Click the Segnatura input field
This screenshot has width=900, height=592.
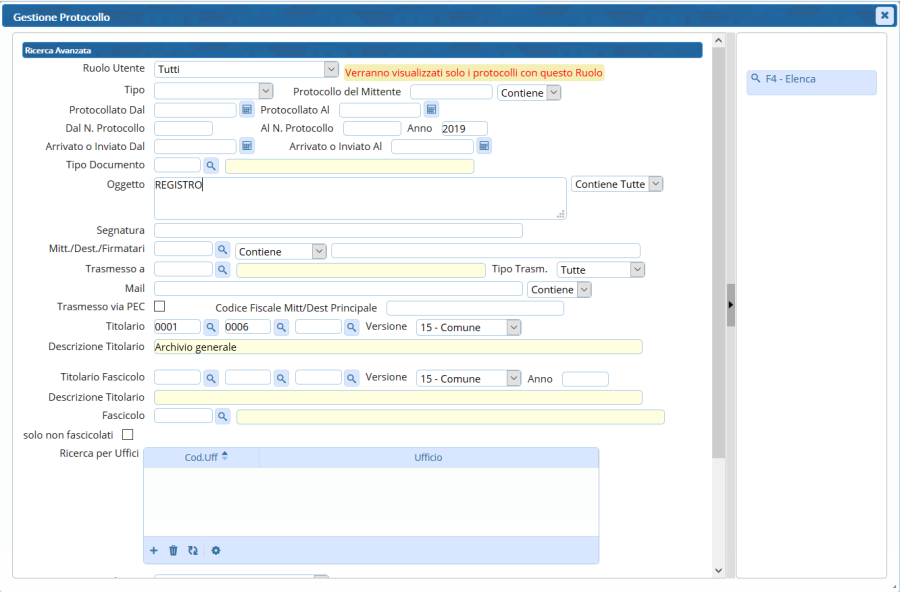[x=338, y=231]
